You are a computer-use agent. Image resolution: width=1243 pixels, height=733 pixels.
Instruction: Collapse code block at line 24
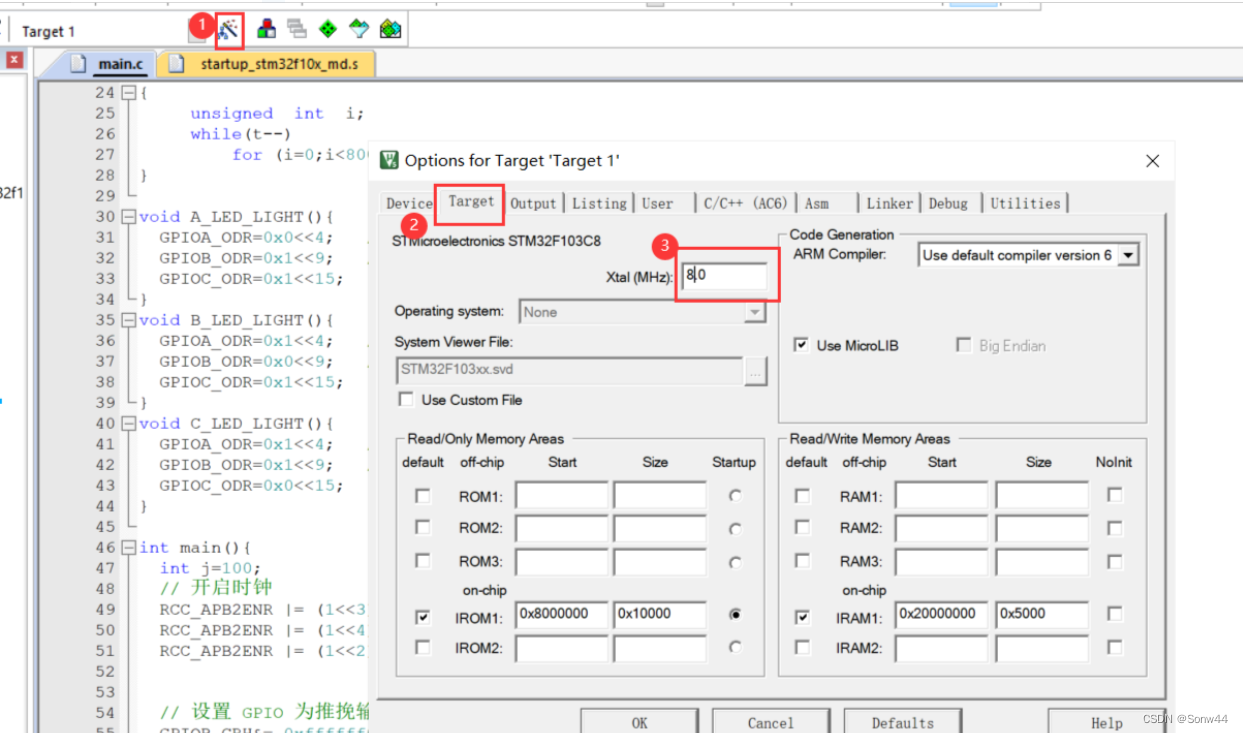coord(128,92)
